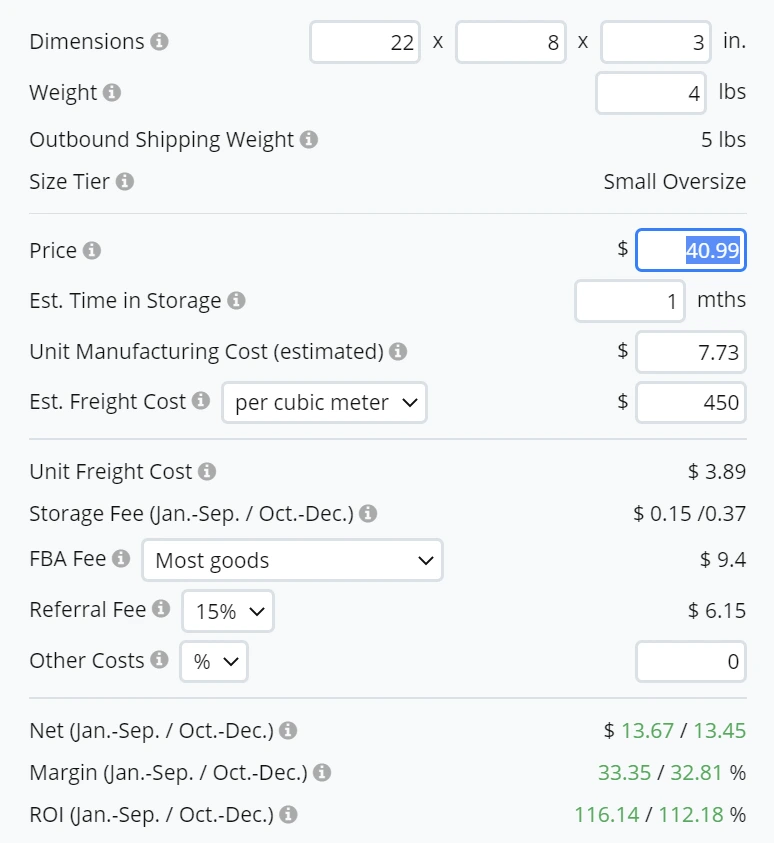Click the FBA Fee info icon
Image resolution: width=774 pixels, height=843 pixels.
[x=119, y=559]
